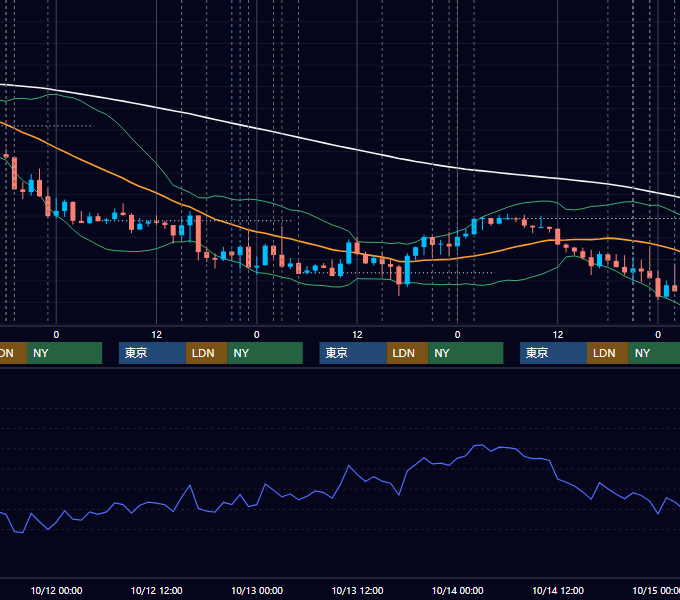Click the NY bar following 10/13 LDN session
The image size is (680, 600).
(466, 353)
